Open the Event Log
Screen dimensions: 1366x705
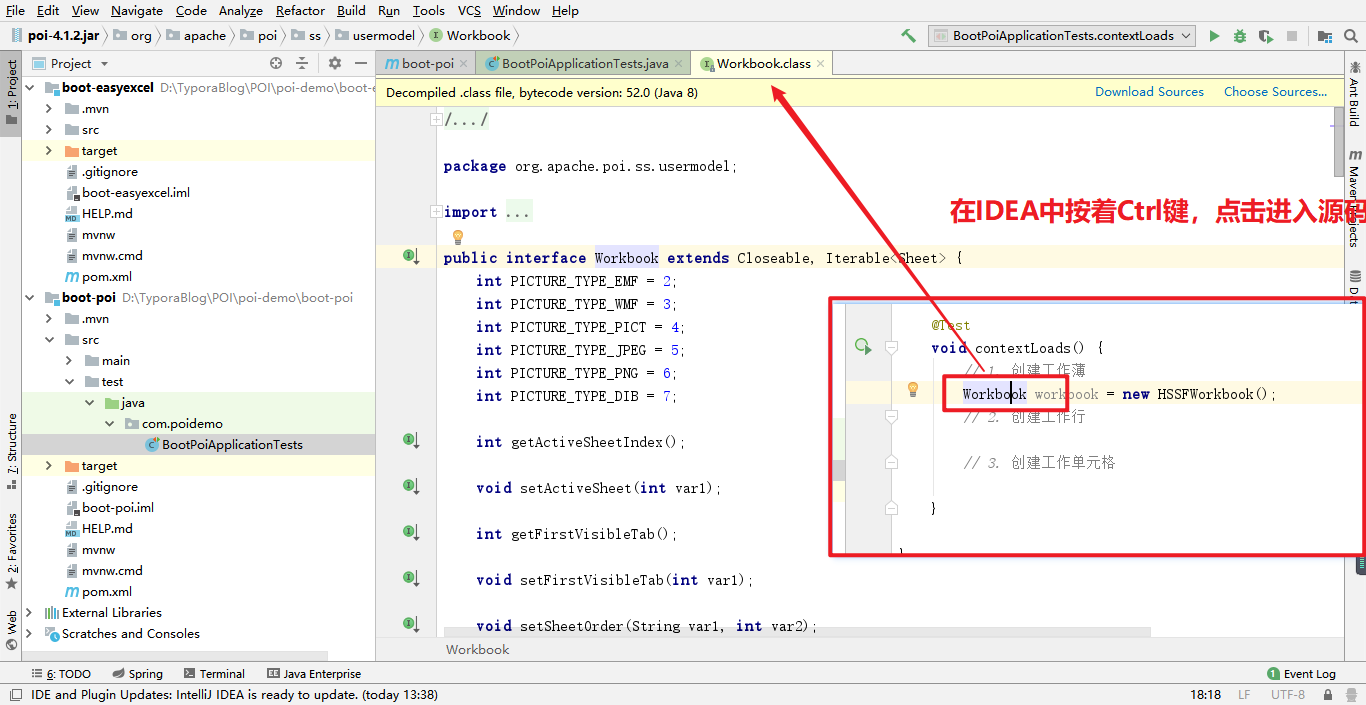tap(1301, 674)
